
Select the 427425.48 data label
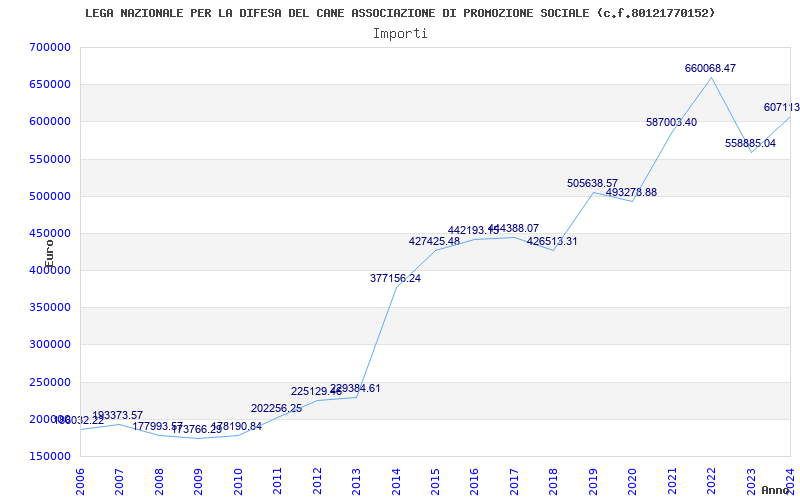pyautogui.click(x=434, y=241)
